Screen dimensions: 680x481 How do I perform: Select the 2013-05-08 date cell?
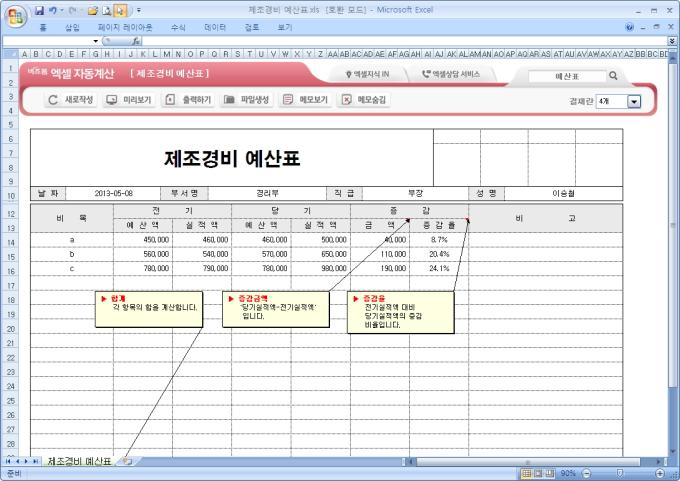(x=114, y=193)
